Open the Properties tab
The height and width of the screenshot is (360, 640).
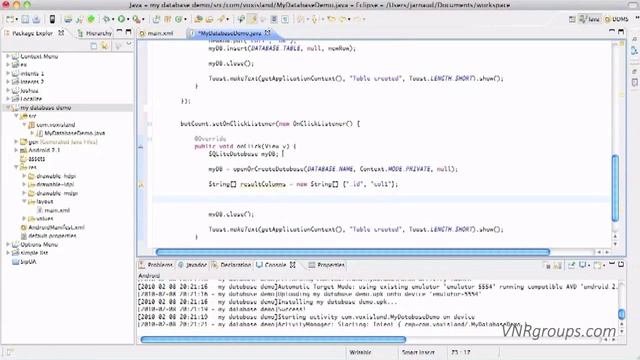coord(327,265)
